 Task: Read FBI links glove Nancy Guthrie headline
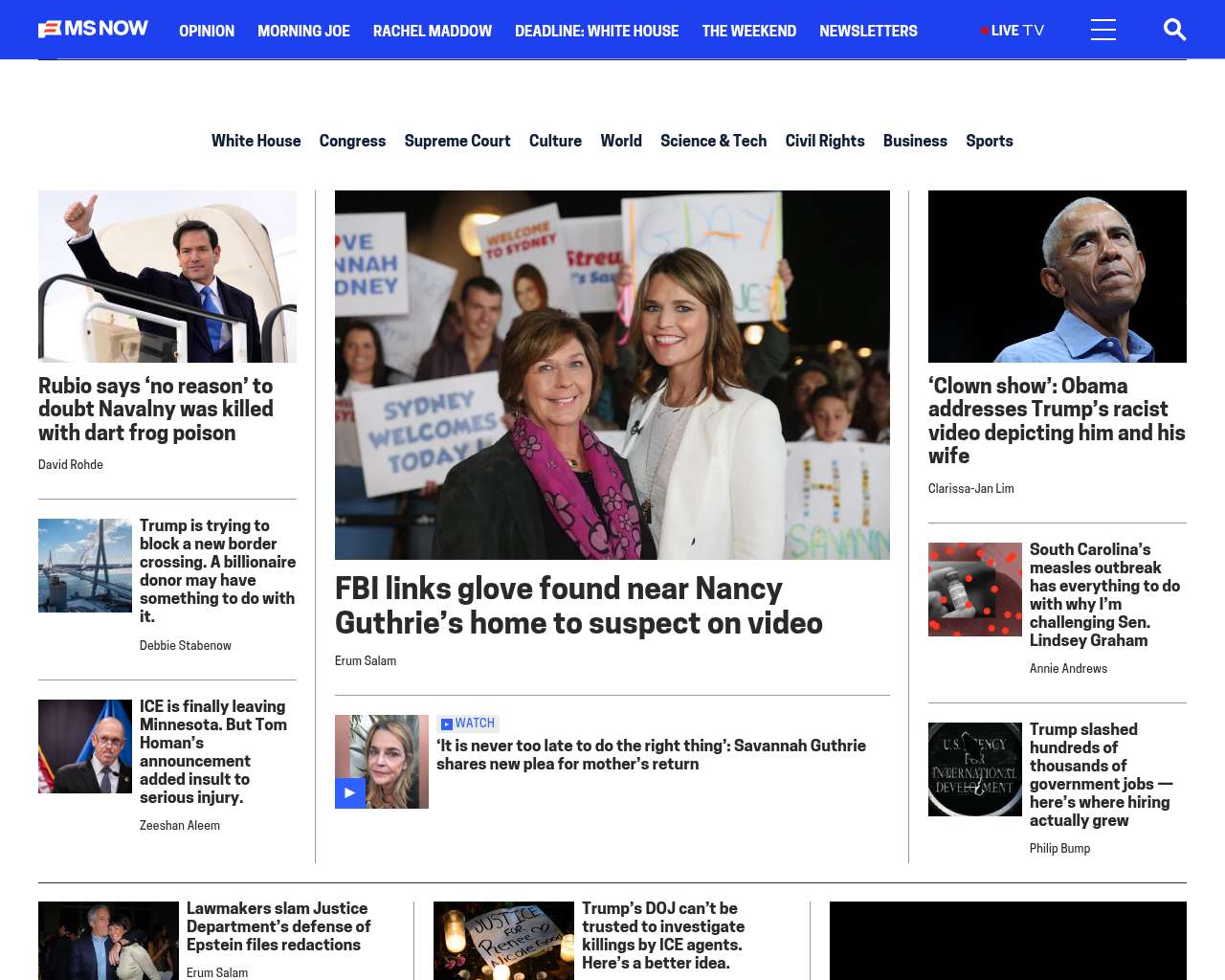[578, 605]
